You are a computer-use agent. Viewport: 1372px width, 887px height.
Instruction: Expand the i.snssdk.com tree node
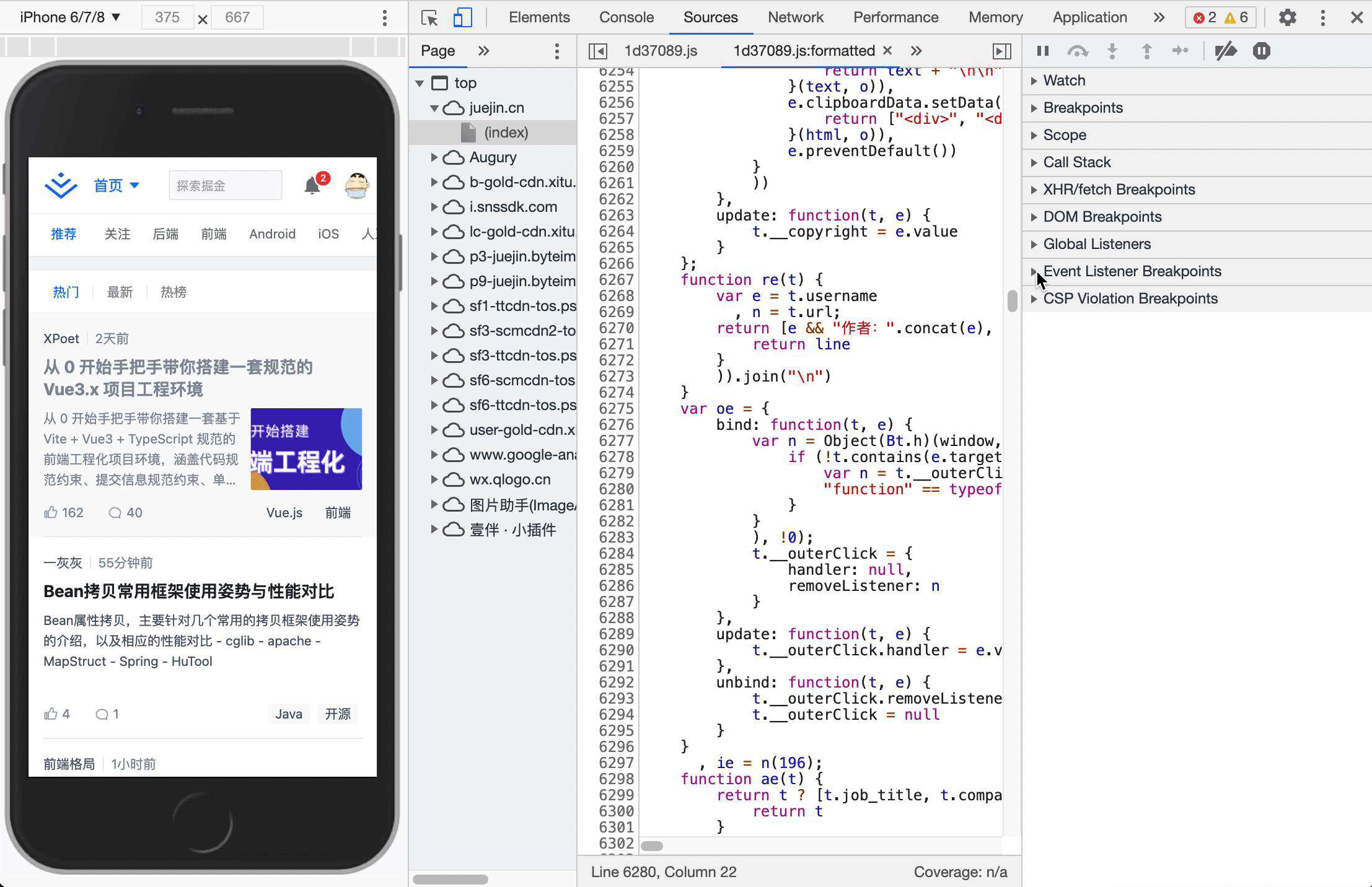coord(434,207)
